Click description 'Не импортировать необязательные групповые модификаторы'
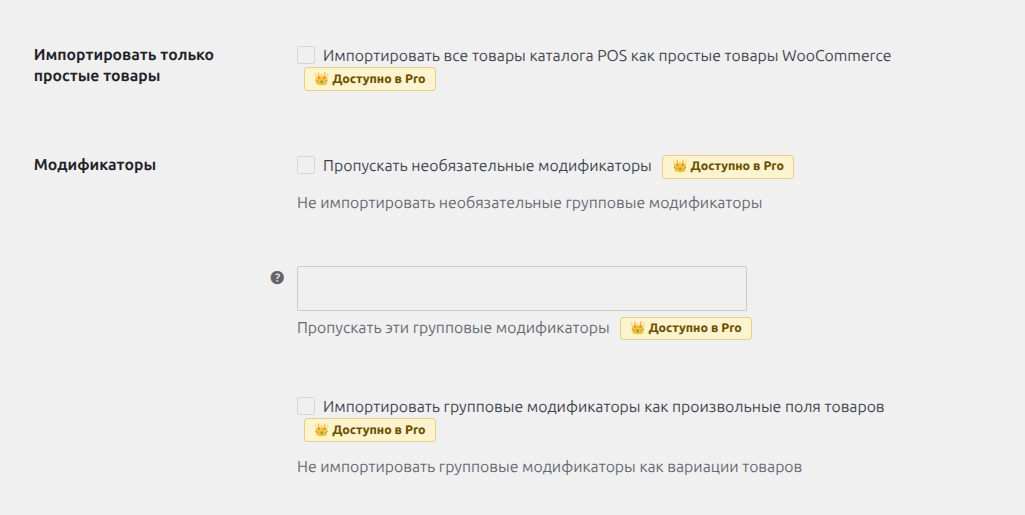 pos(529,203)
